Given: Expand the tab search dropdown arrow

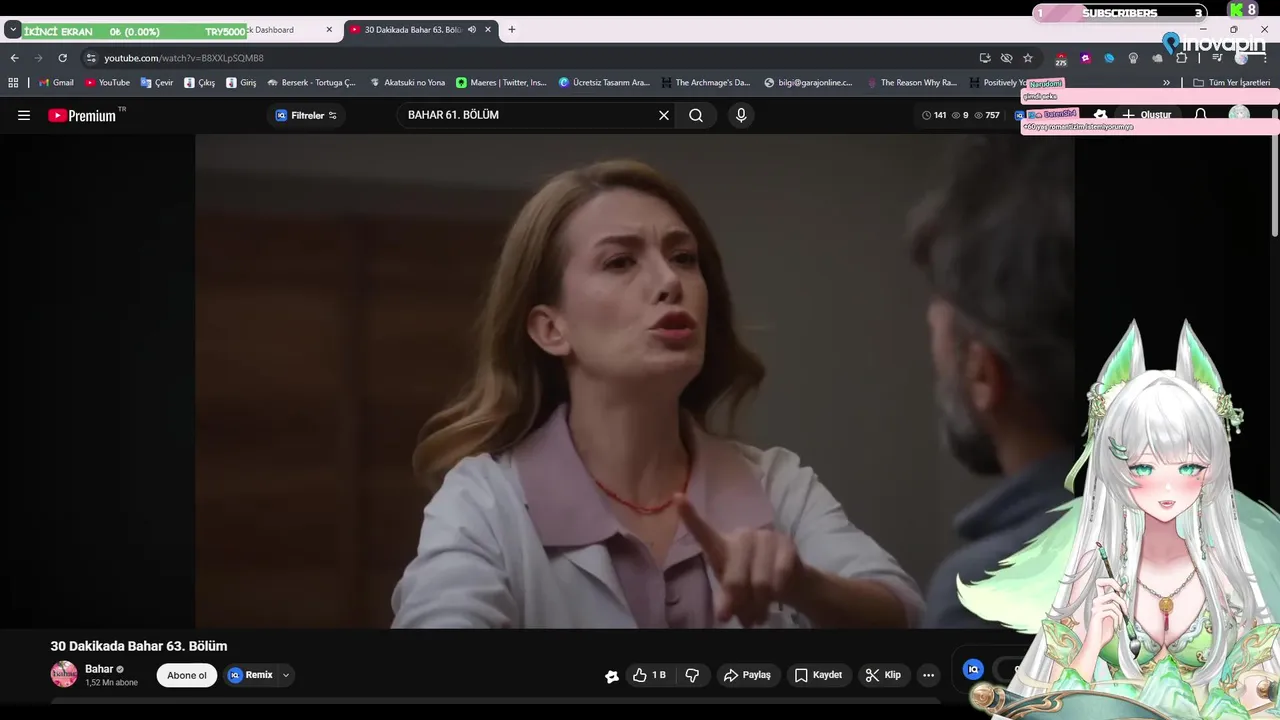Looking at the screenshot, I should (x=13, y=30).
